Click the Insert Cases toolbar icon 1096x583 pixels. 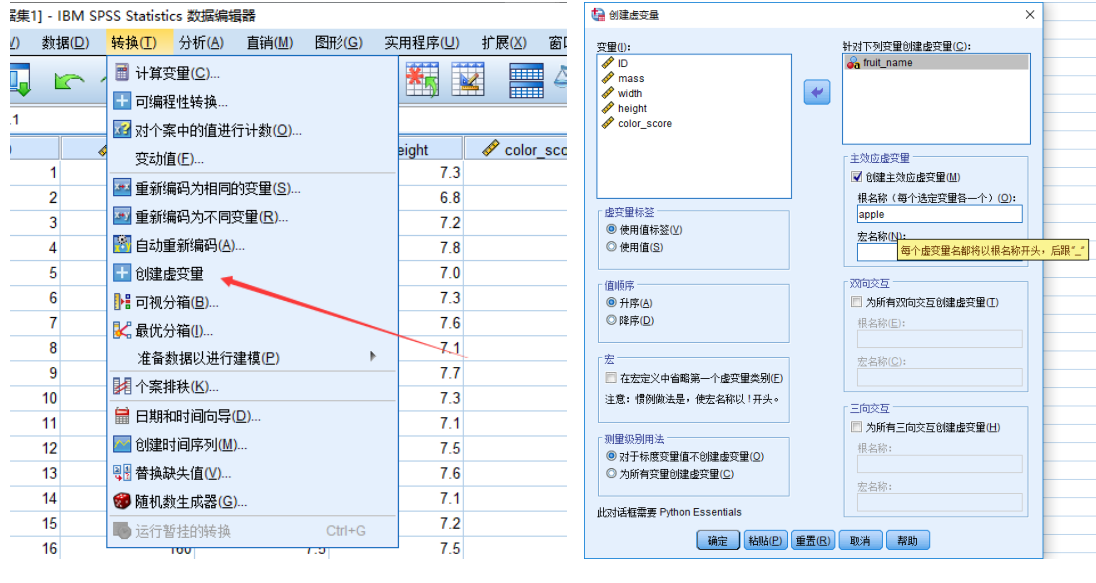click(422, 79)
